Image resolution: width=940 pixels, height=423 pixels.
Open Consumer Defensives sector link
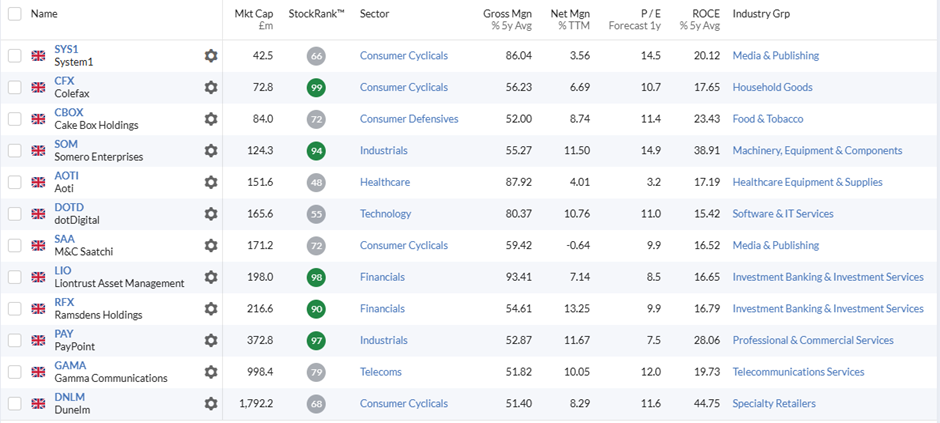coord(409,119)
